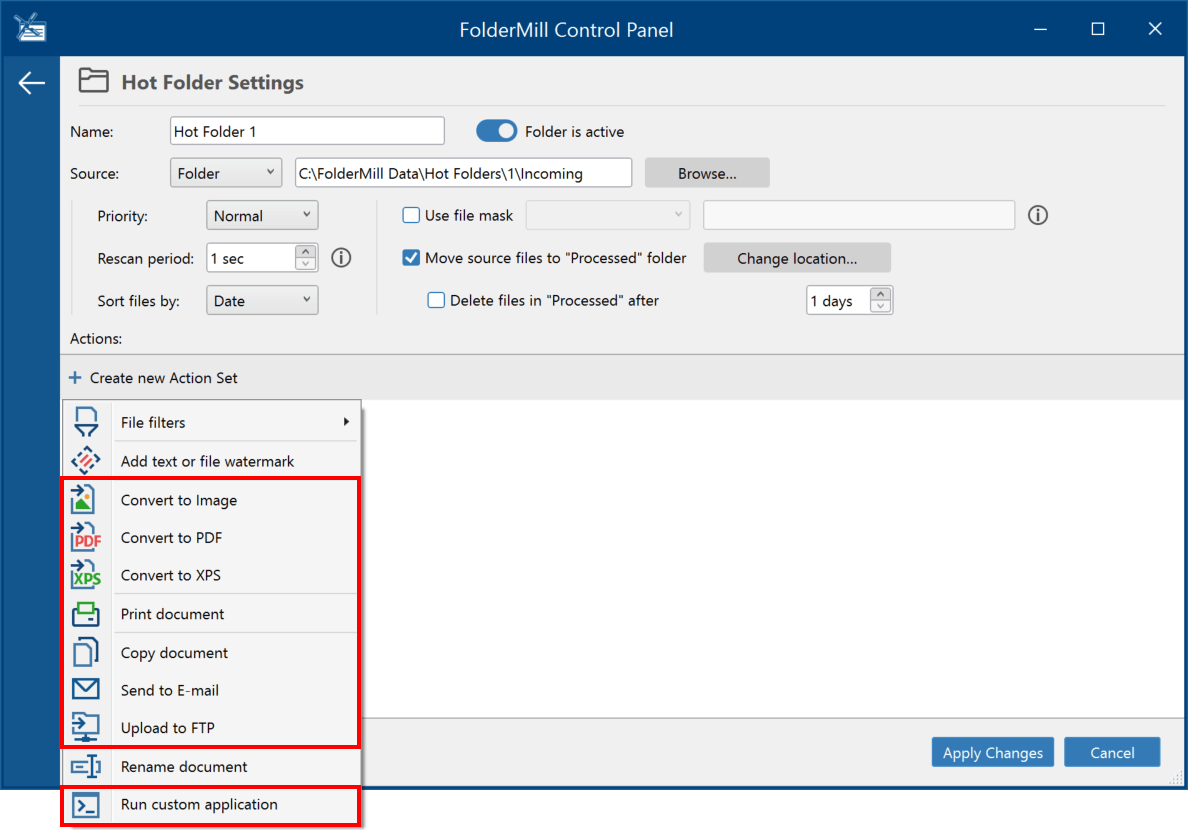
Task: Click the File filters funnel icon
Action: pos(86,421)
